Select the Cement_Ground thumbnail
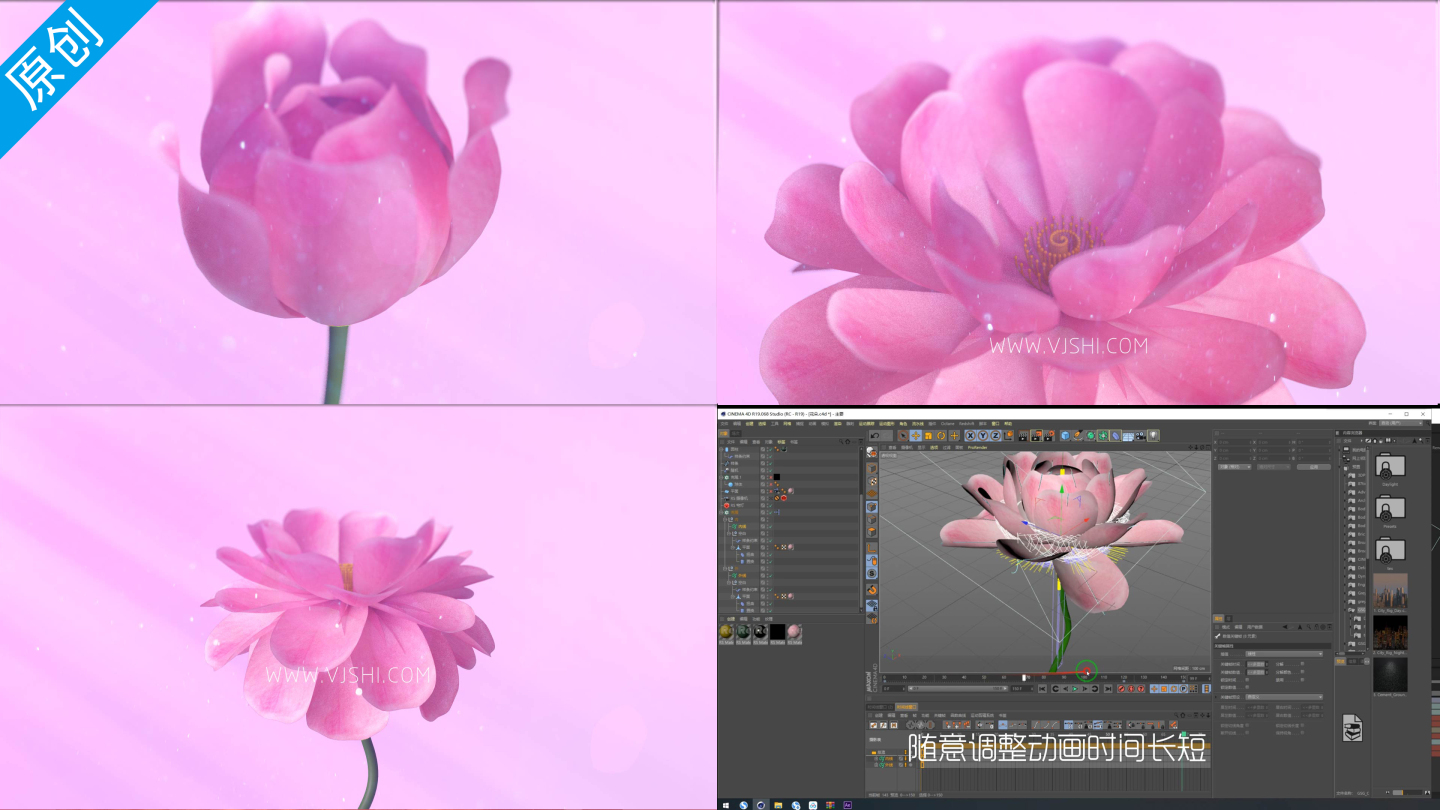The width and height of the screenshot is (1440, 810). [1390, 675]
